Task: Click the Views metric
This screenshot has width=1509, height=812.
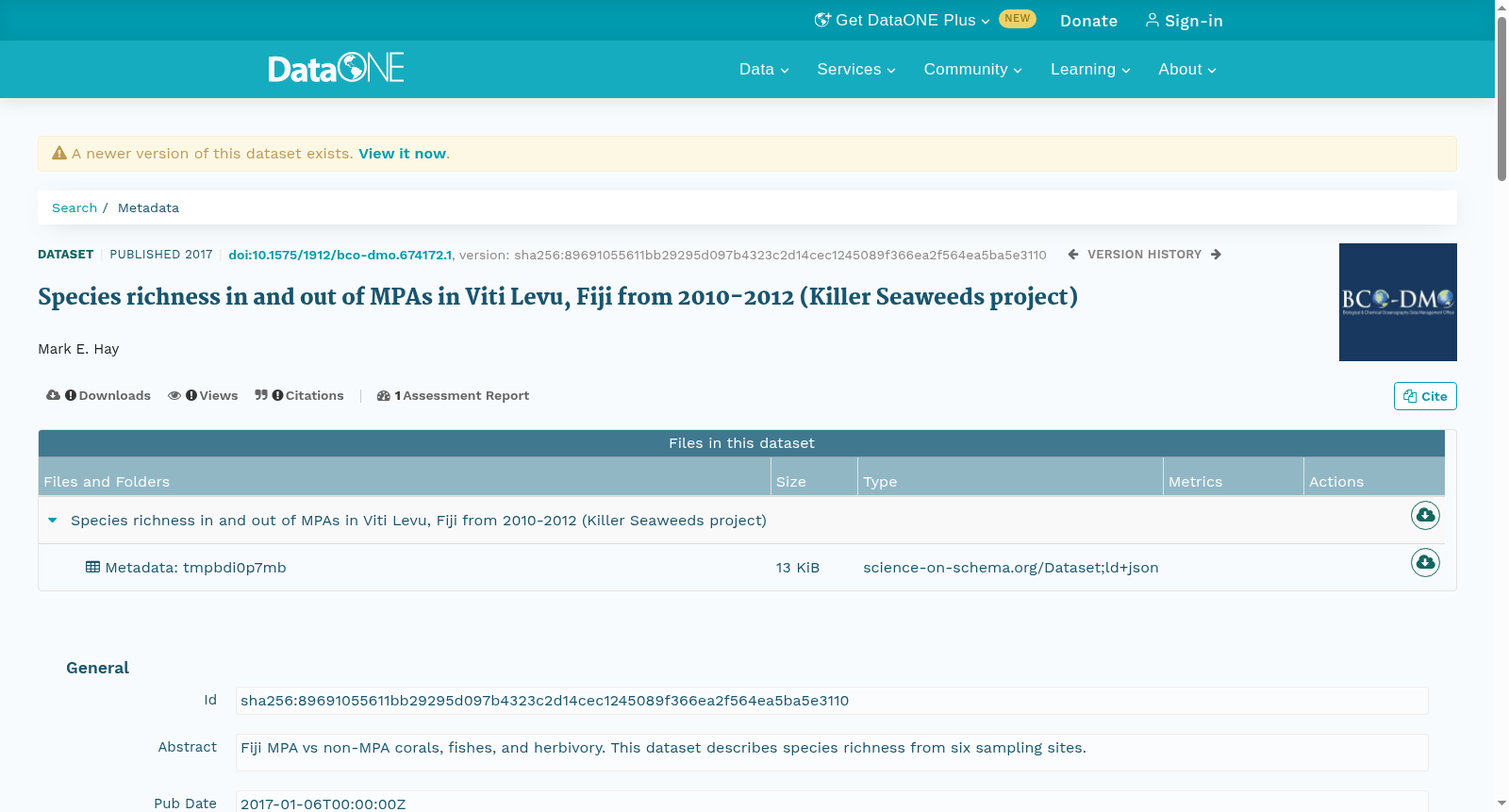Action: coord(203,395)
